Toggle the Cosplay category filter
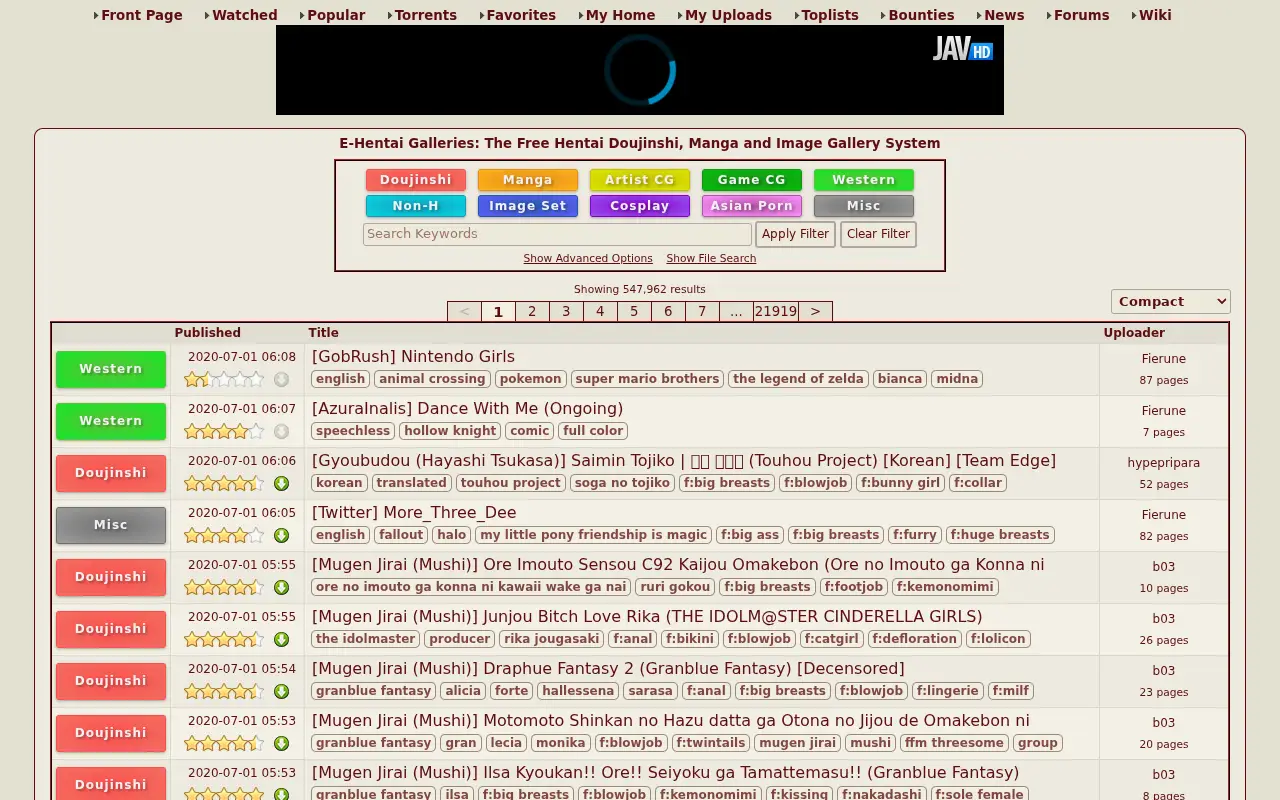Viewport: 1280px width, 800px height. pyautogui.click(x=640, y=206)
